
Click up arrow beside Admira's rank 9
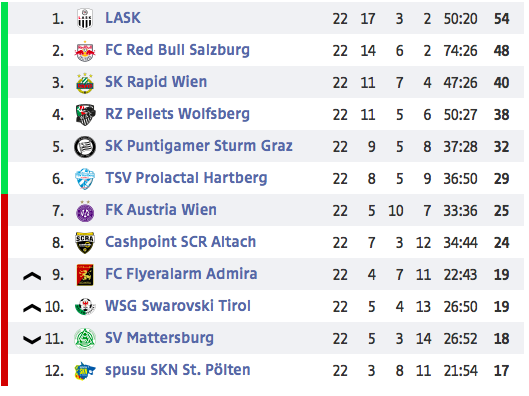point(32,277)
